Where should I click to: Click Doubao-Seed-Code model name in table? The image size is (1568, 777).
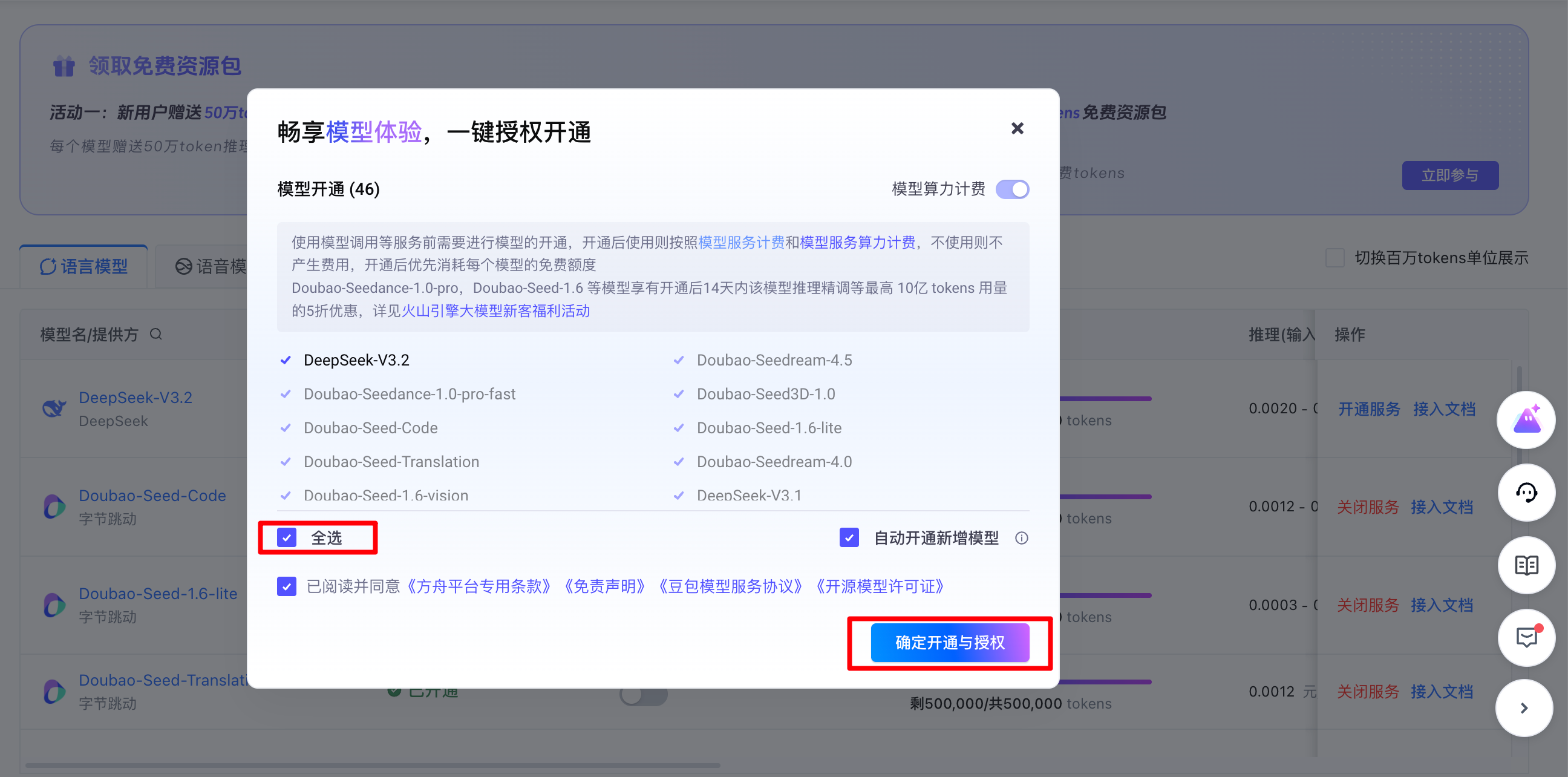coord(152,496)
